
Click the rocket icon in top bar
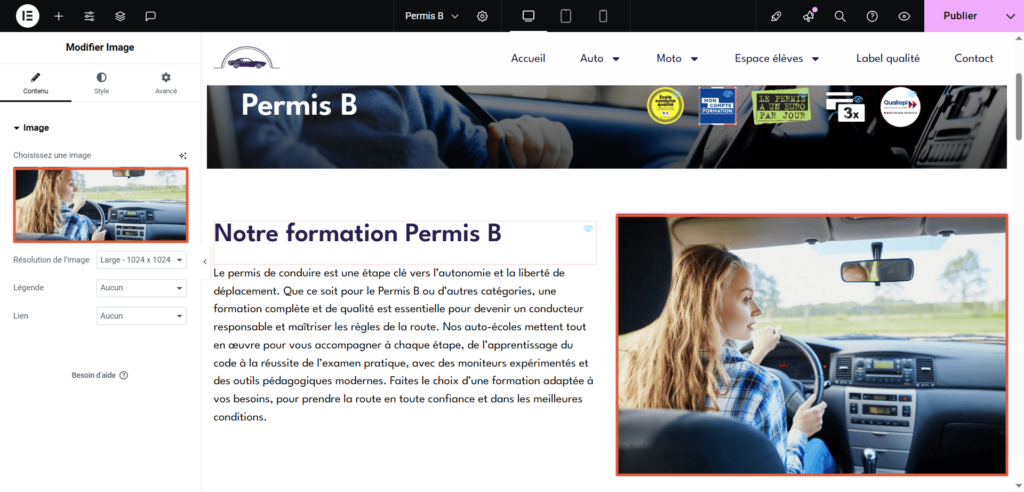tap(776, 16)
